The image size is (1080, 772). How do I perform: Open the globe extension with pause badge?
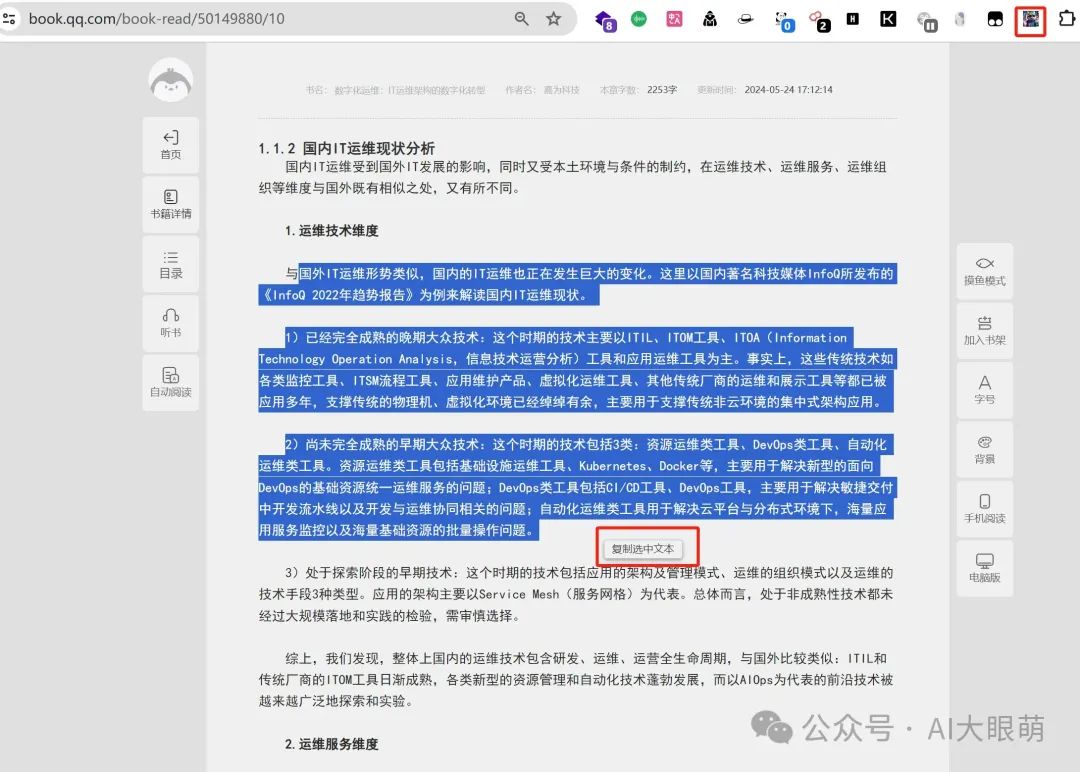pos(926,21)
